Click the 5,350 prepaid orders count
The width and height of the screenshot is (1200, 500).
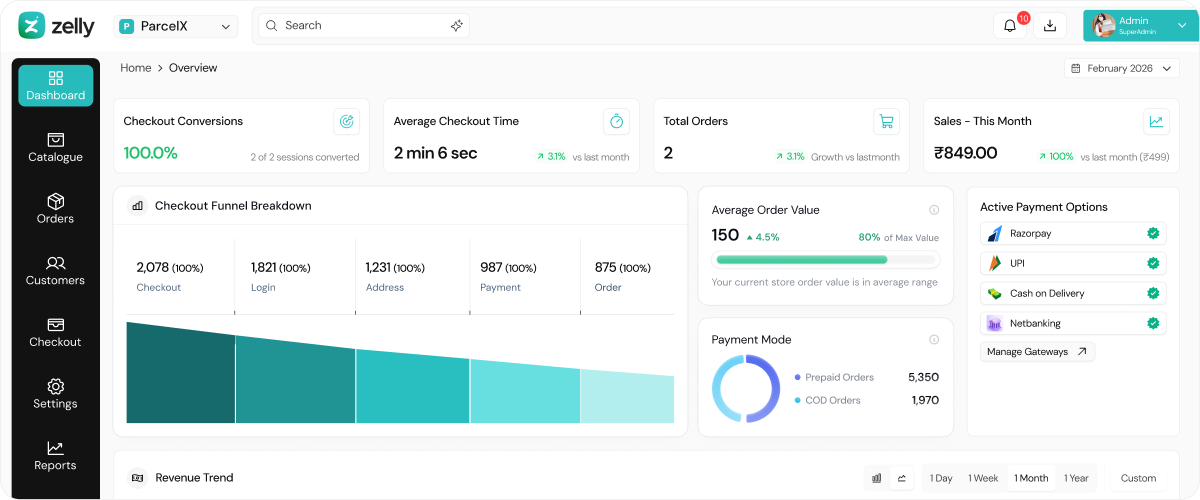923,377
